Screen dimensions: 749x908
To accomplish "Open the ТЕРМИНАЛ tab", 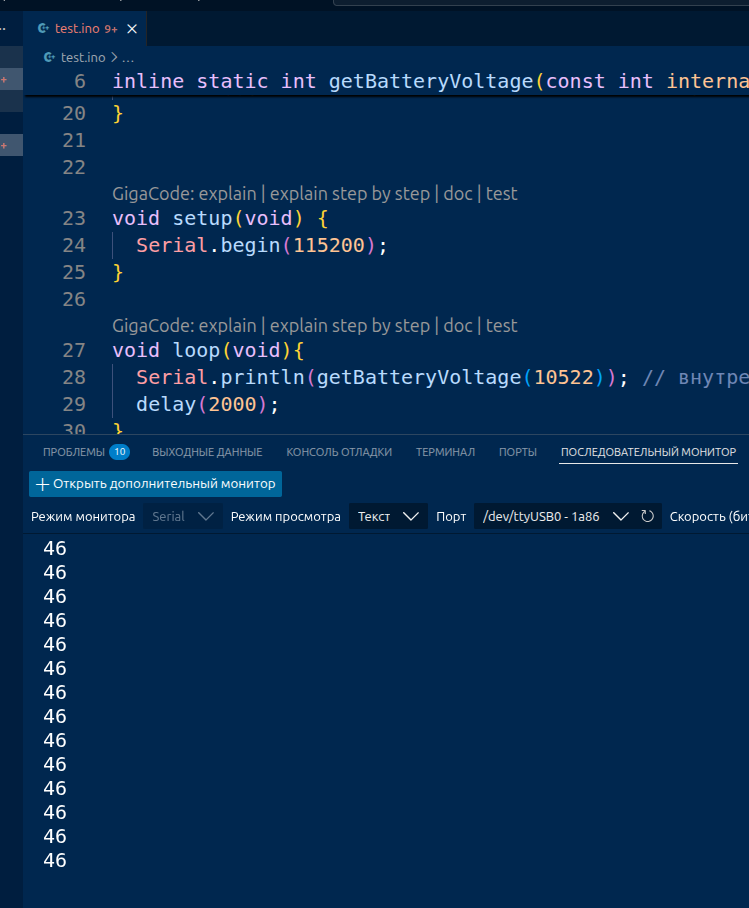I will point(445,452).
